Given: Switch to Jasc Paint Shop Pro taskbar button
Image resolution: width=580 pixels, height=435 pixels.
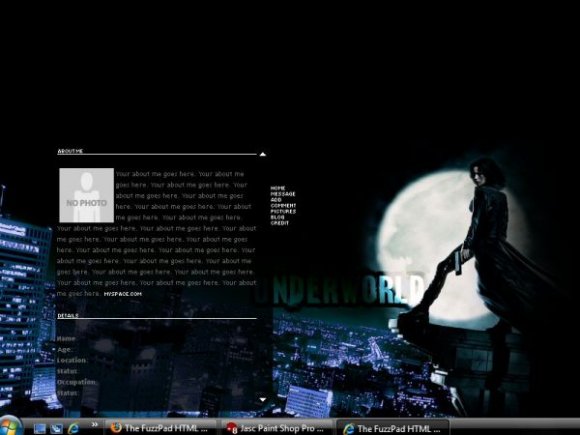Looking at the screenshot, I should click(276, 428).
